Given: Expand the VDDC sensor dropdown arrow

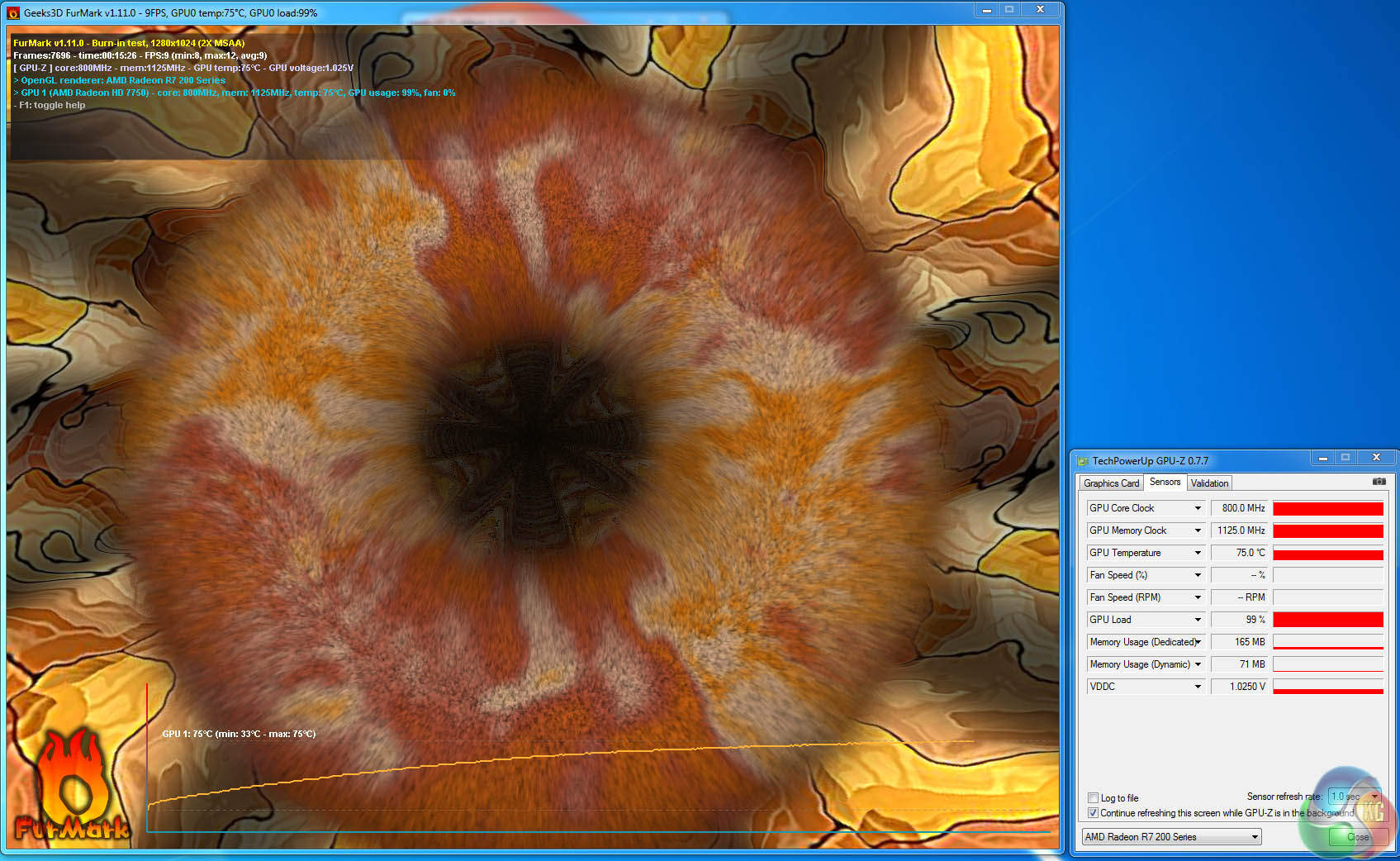Looking at the screenshot, I should pos(1198,687).
